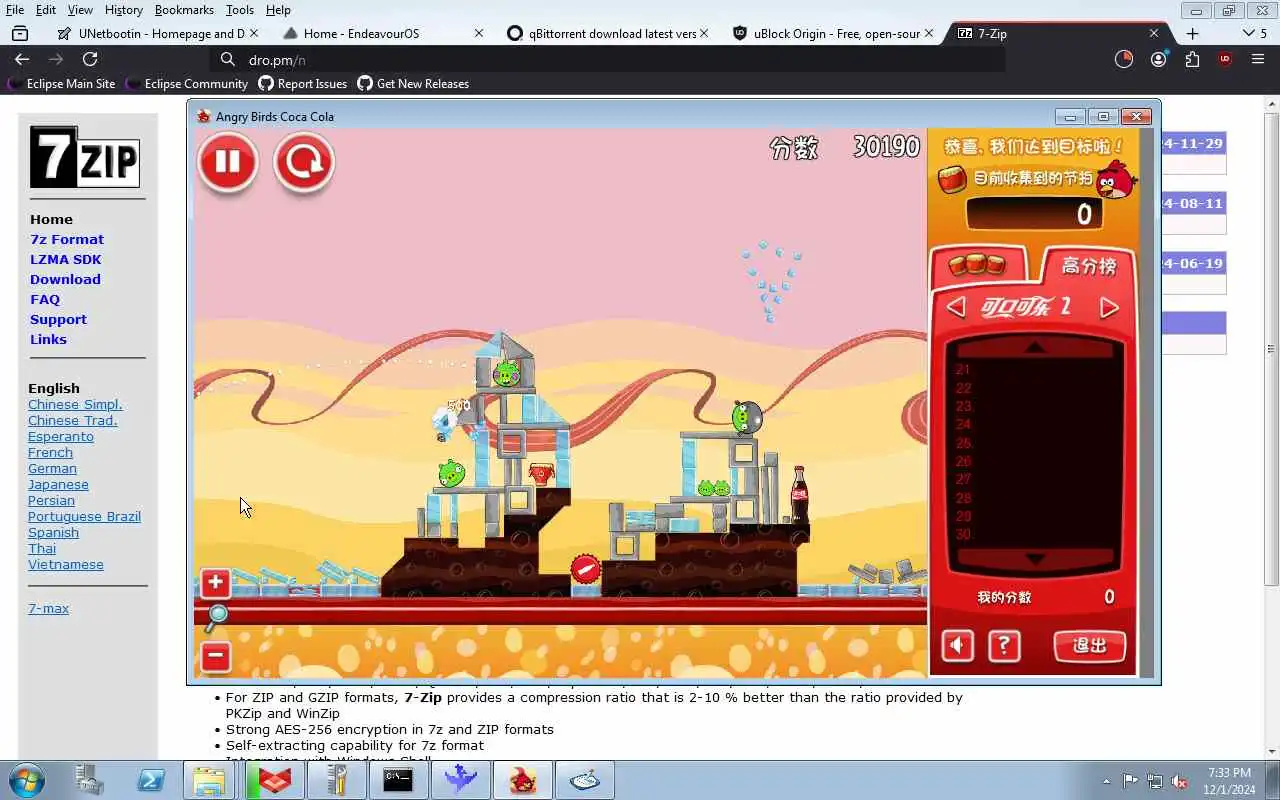Zoom in with the plus button
1280x800 pixels.
point(215,583)
